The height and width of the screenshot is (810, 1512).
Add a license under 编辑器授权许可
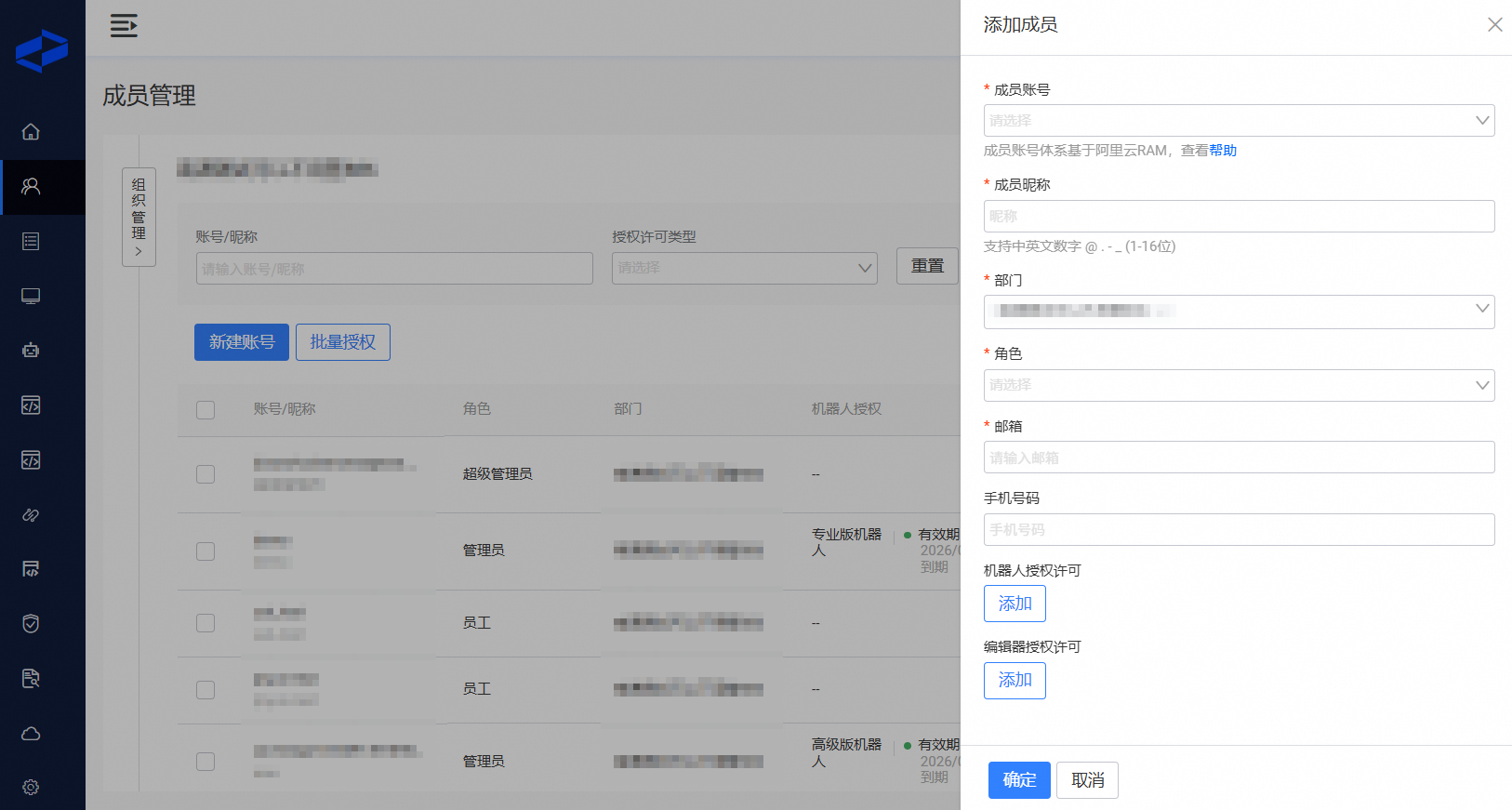tap(1015, 681)
